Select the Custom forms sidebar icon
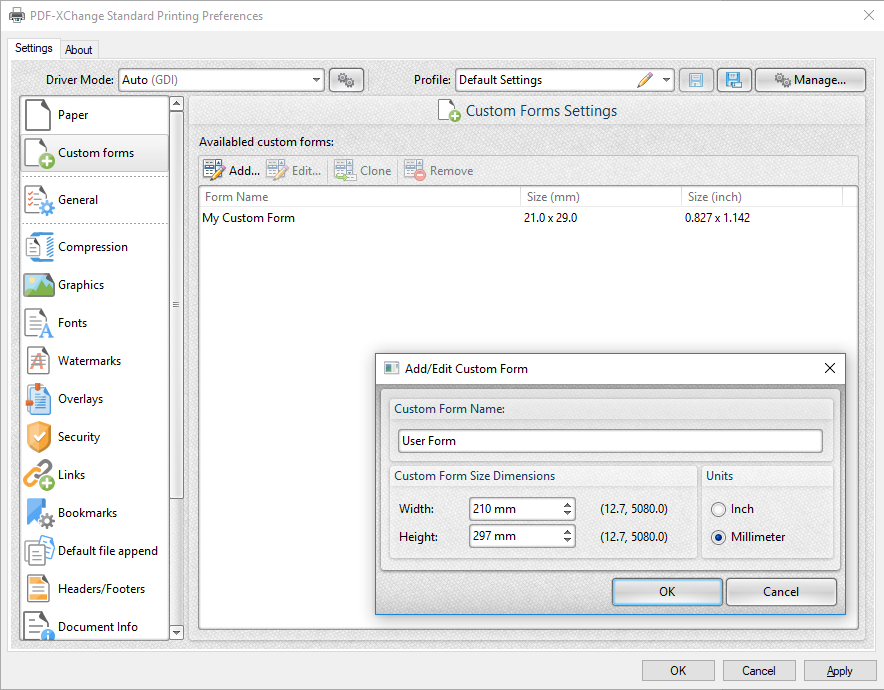Viewport: 884px width, 690px height. [x=39, y=153]
